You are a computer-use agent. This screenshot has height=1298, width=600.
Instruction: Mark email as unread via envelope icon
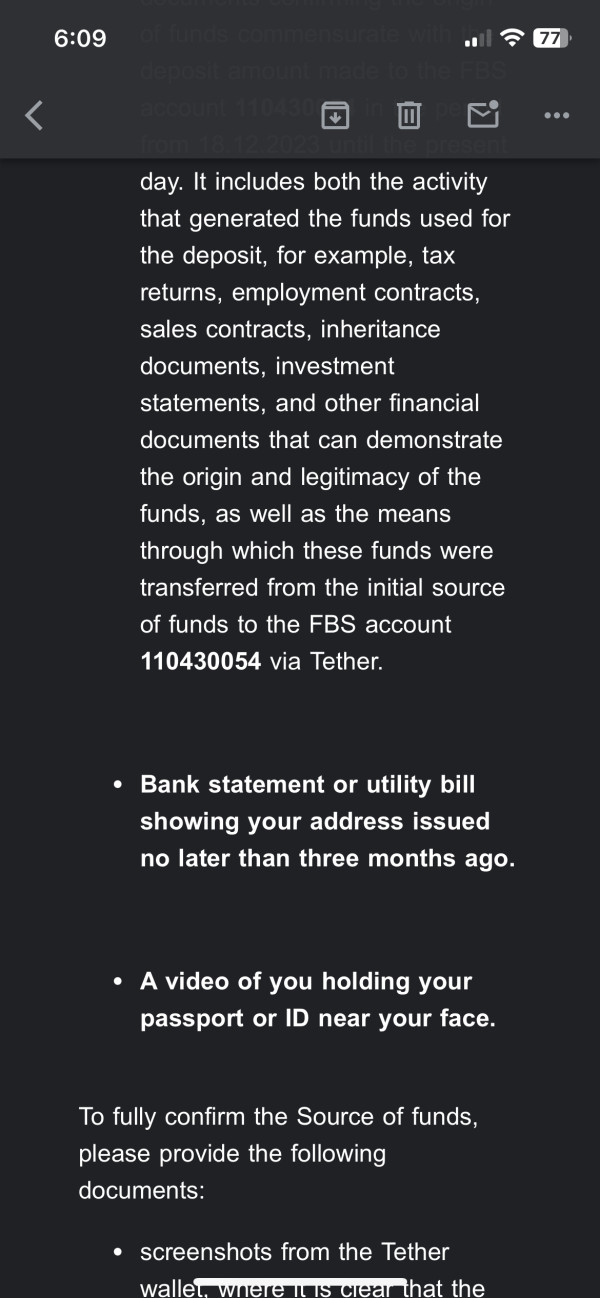(483, 116)
